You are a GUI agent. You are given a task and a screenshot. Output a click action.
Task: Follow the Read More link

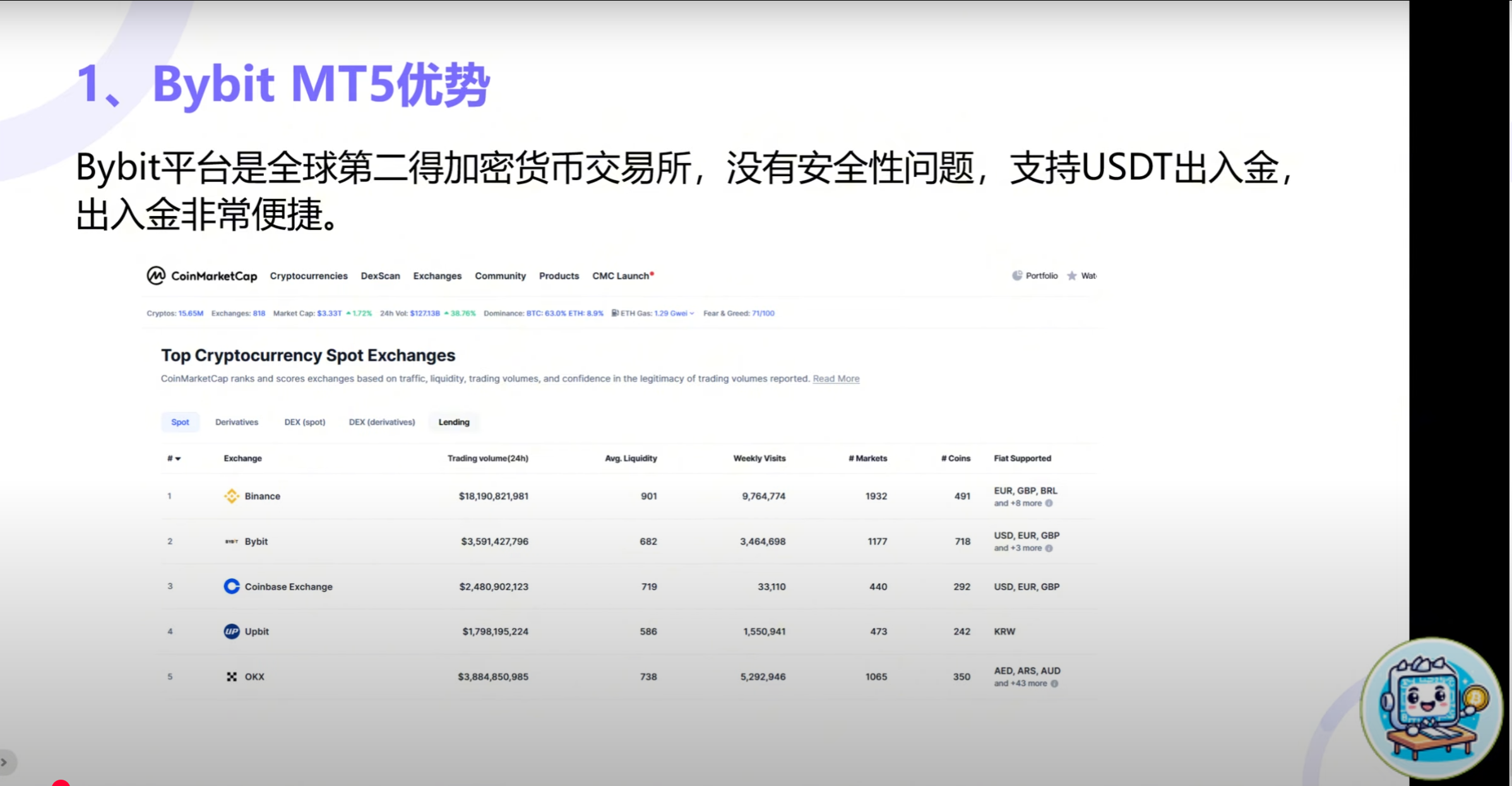(836, 379)
